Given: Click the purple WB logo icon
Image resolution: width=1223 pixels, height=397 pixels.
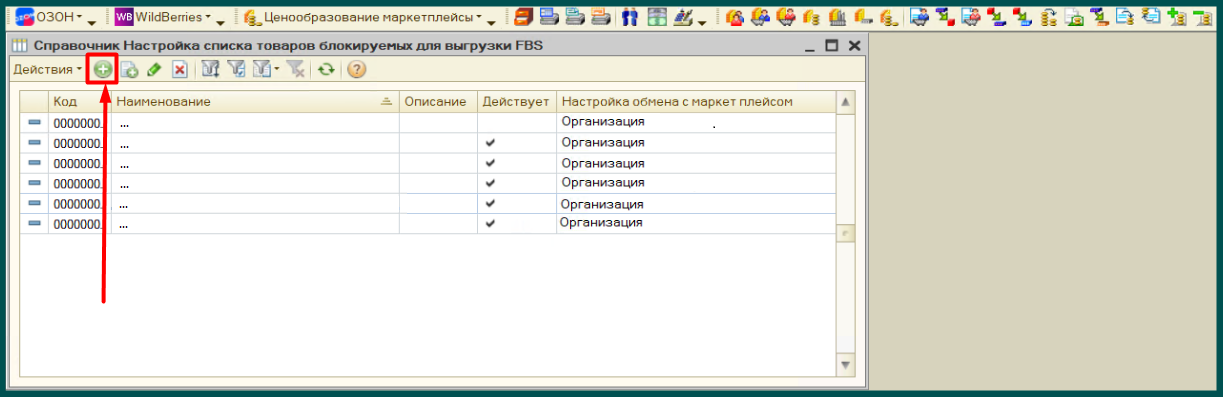Looking at the screenshot, I should click(124, 17).
